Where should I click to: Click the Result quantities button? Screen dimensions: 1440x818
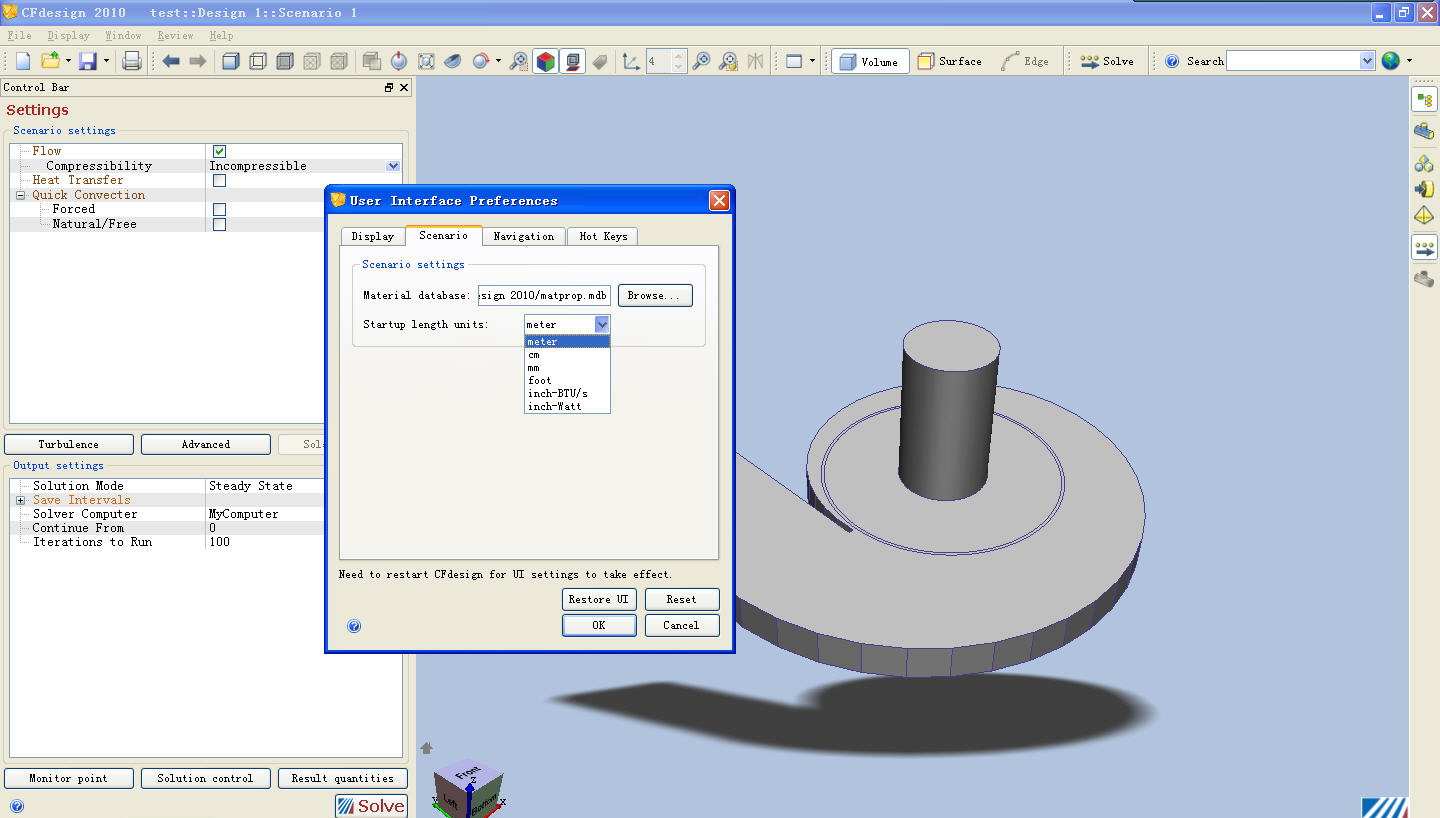[342, 778]
